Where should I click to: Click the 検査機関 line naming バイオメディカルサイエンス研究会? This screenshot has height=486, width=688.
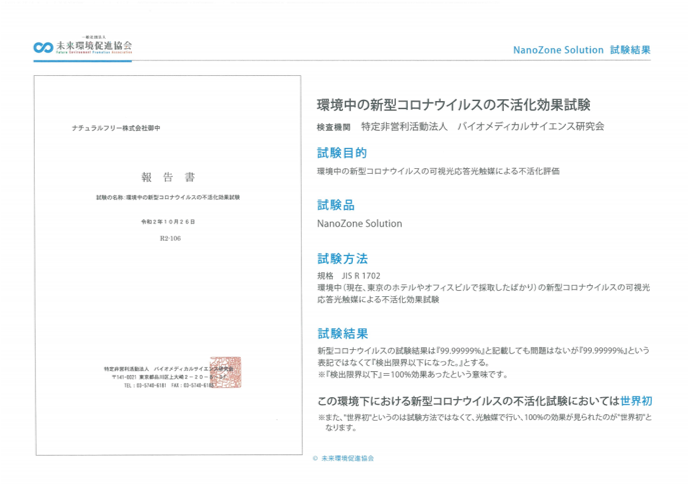point(460,127)
